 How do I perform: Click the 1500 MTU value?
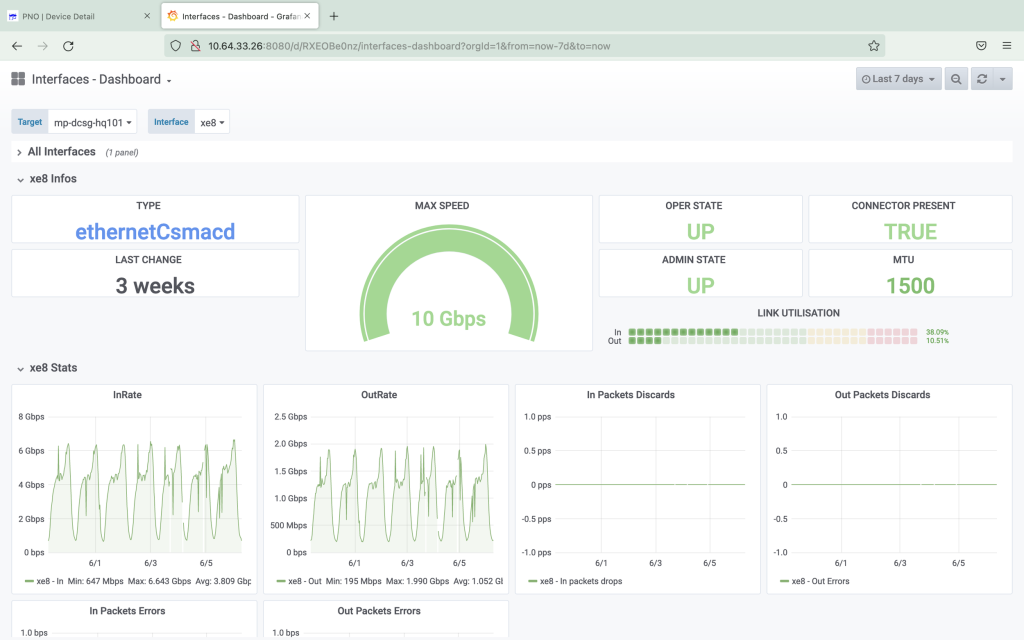coord(910,286)
